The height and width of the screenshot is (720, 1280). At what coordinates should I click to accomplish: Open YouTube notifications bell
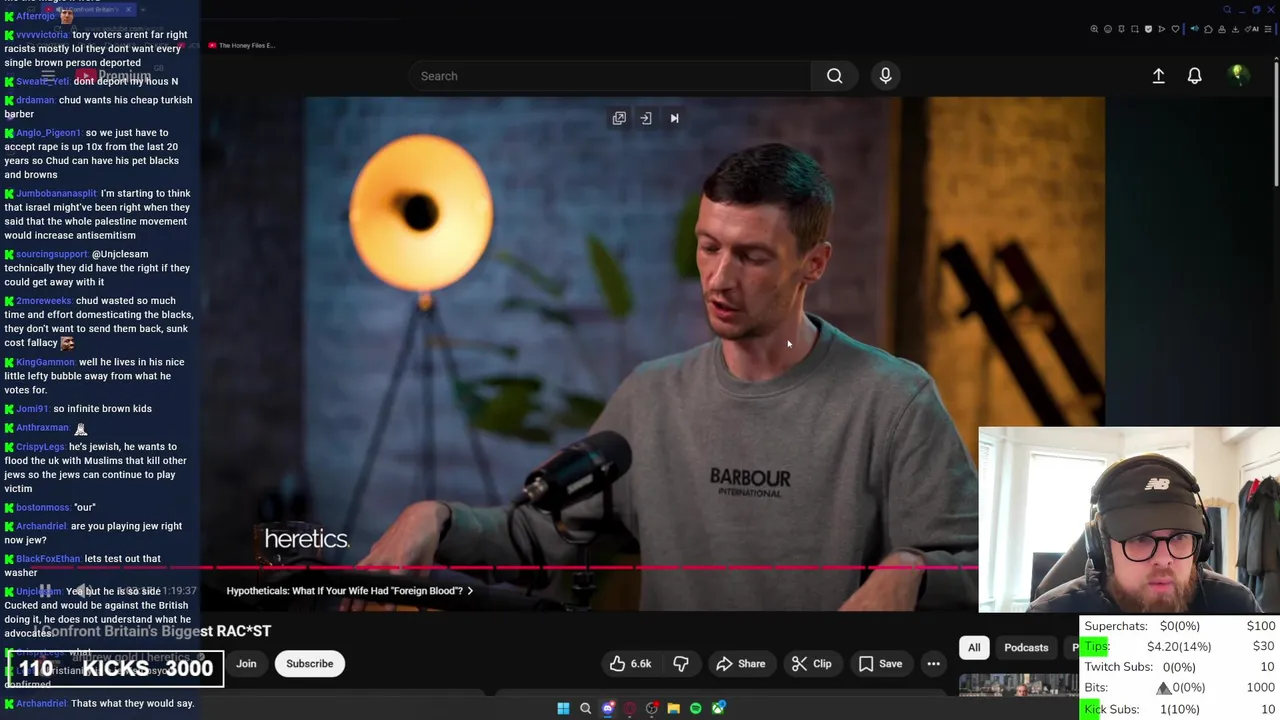pos(1194,76)
